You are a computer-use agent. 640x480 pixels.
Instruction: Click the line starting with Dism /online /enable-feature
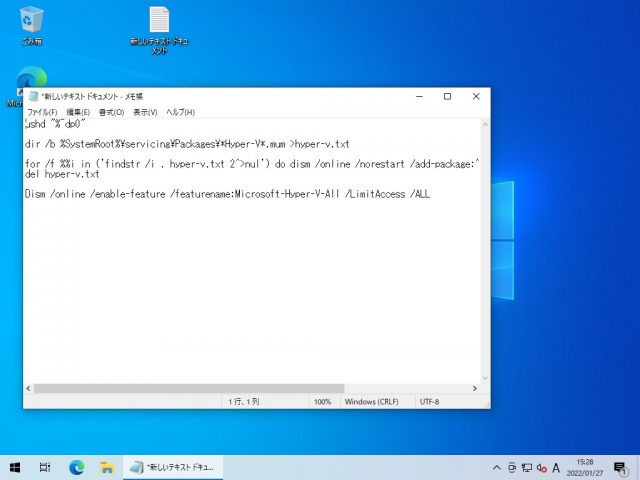click(x=227, y=194)
